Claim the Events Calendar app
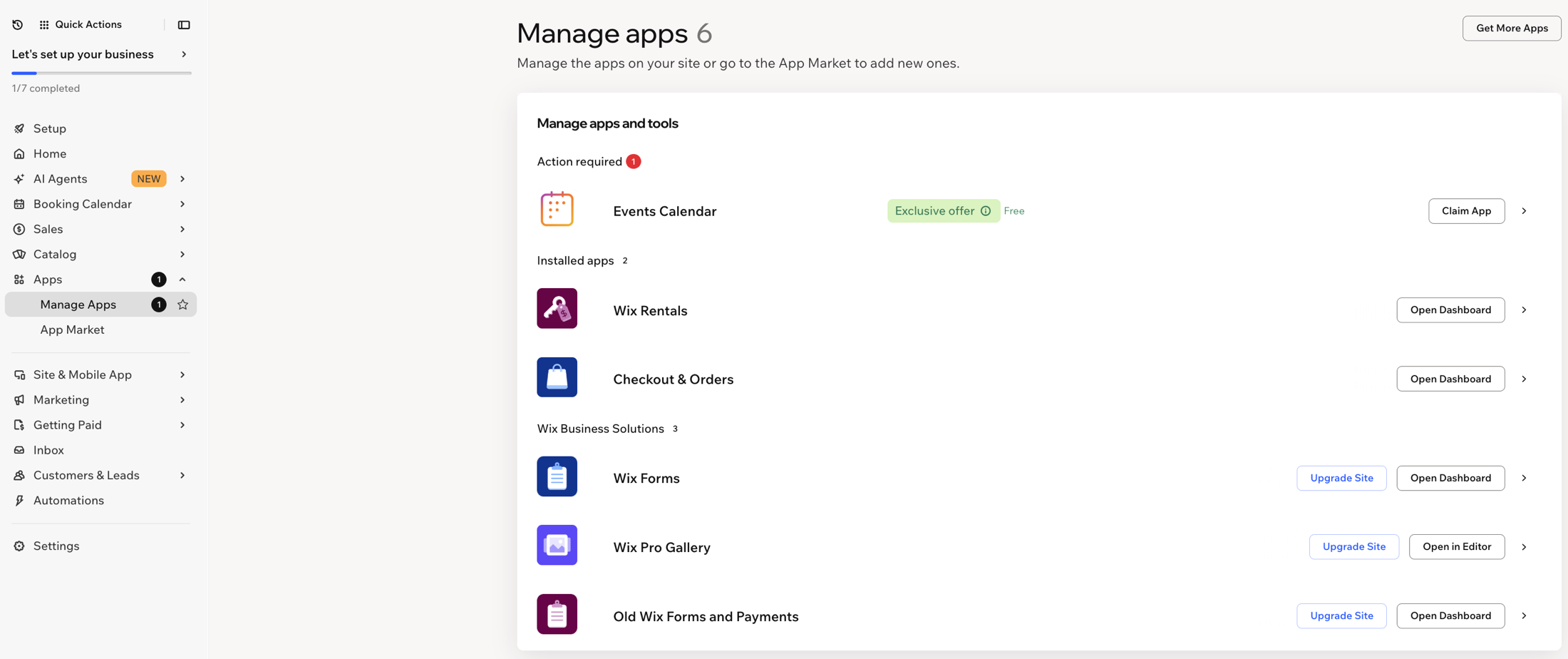The image size is (1568, 659). [x=1466, y=211]
